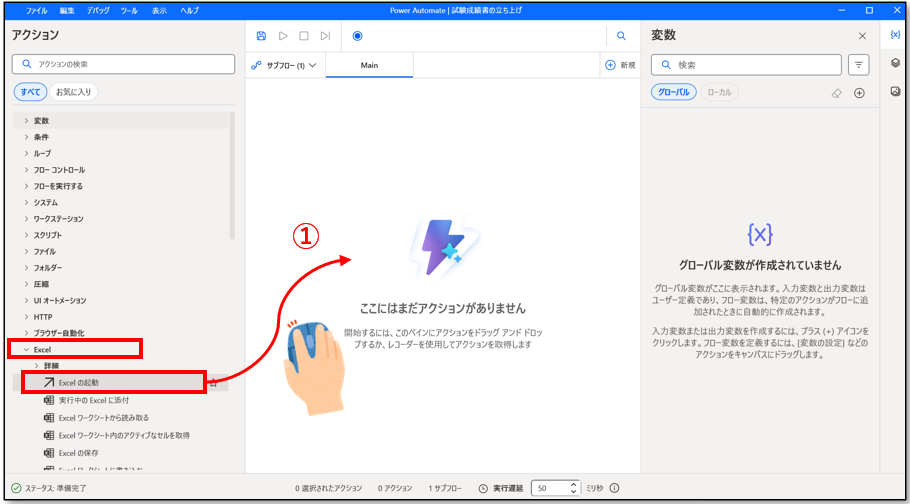The width and height of the screenshot is (910, 504).
Task: Select the Main subflow tab
Action: 369,65
